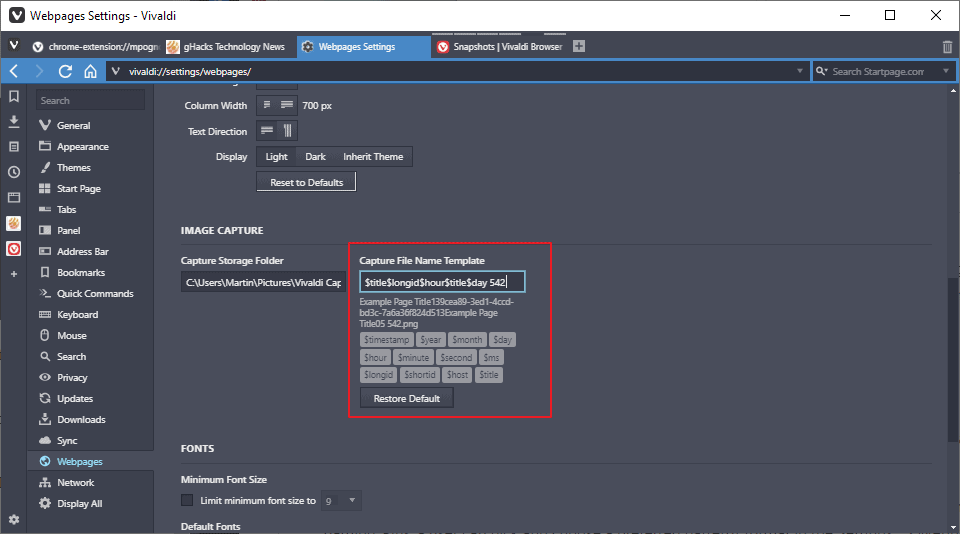Reload the current page
Viewport: 960px width, 534px height.
tap(65, 72)
